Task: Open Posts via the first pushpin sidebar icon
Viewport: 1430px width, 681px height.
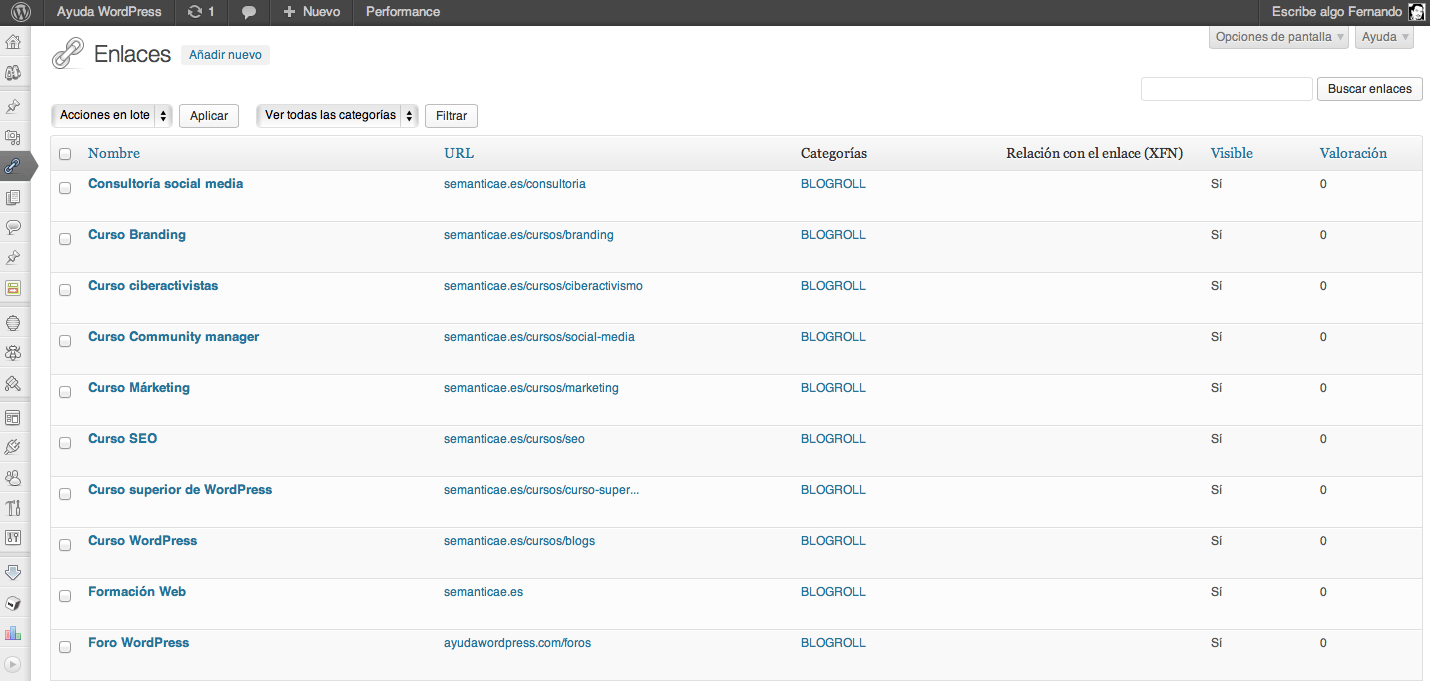Action: tap(14, 105)
